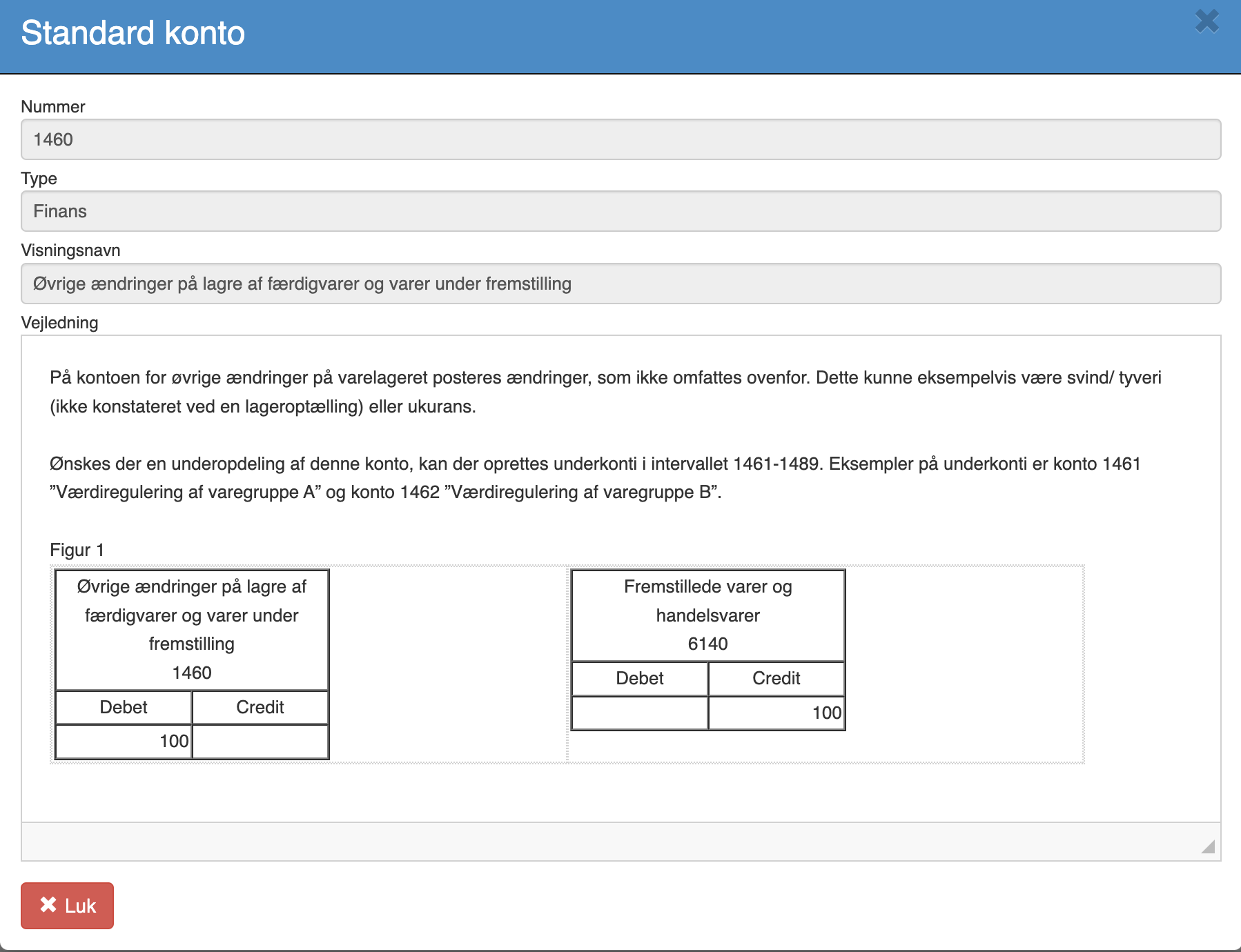
Task: Click the Figur 1 caption
Action: coord(77,550)
